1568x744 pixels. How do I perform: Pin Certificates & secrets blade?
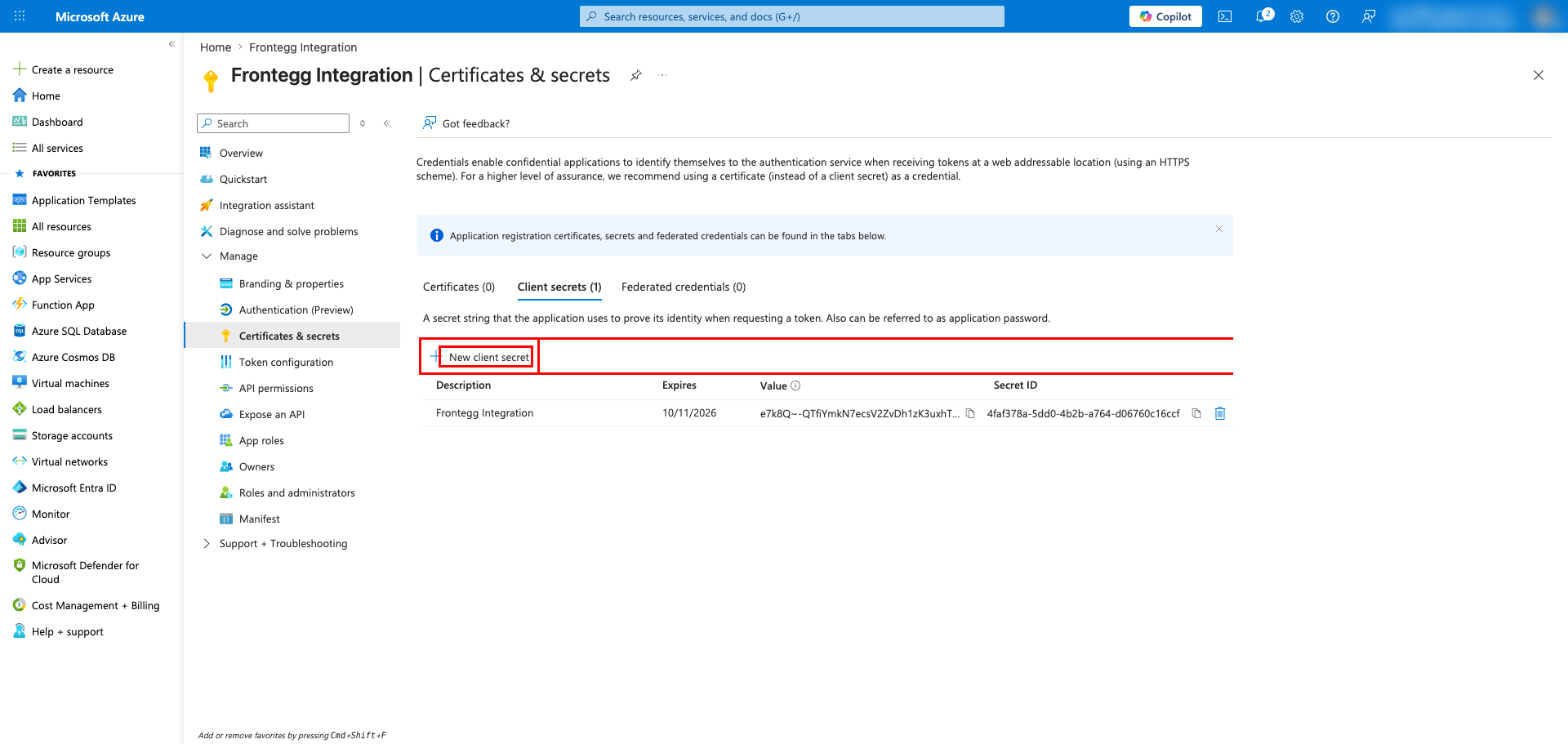click(x=635, y=75)
